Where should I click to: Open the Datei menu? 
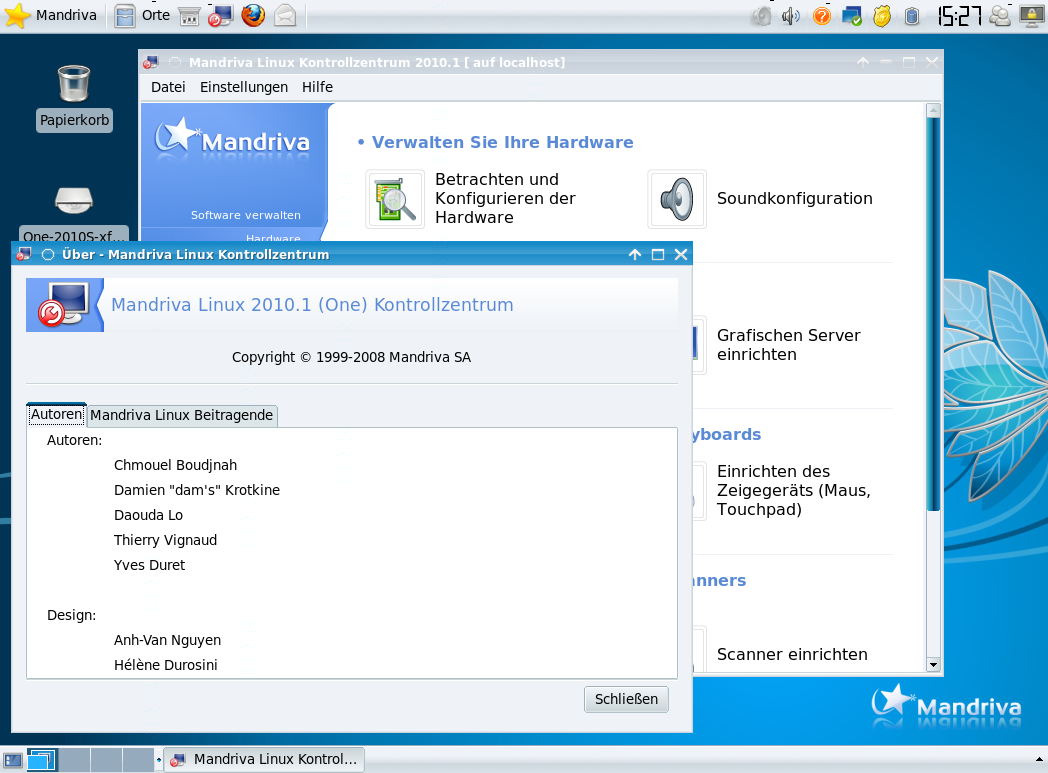[x=168, y=87]
